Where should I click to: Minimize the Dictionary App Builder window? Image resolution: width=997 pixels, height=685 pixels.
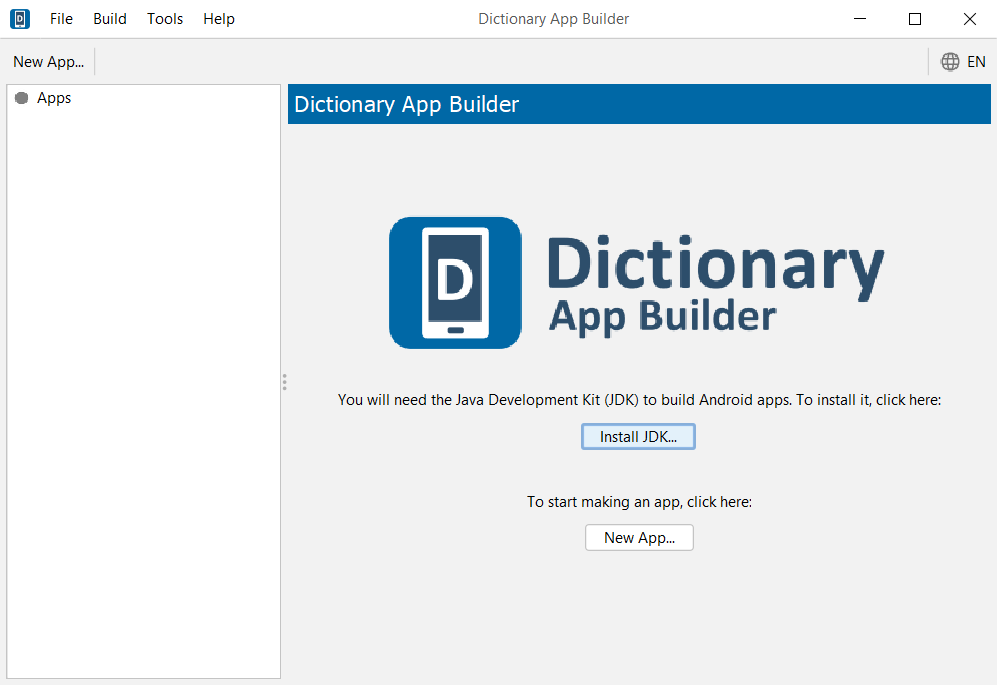point(860,19)
